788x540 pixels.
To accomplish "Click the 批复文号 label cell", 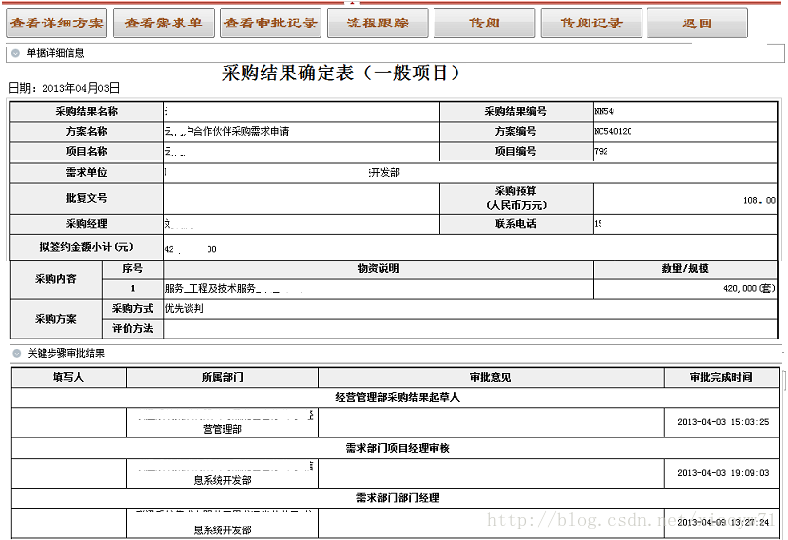I will (x=86, y=198).
